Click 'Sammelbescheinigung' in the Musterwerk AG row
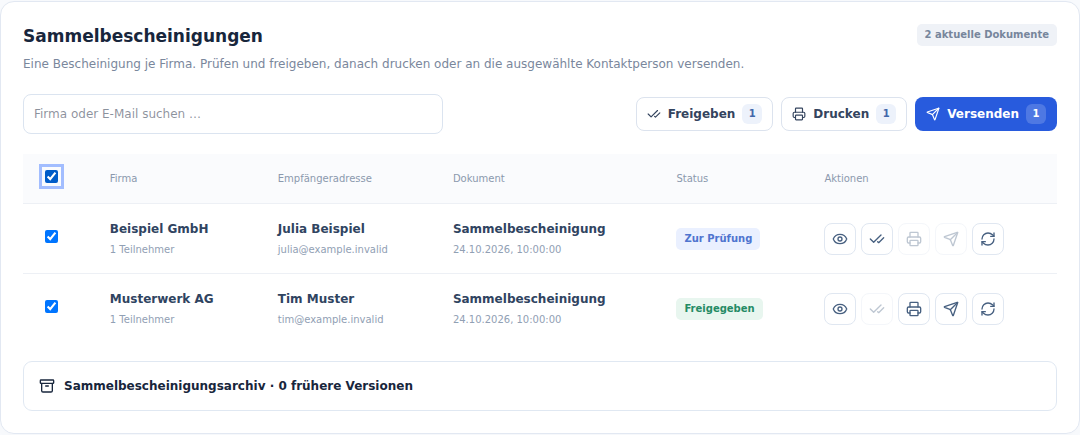 click(529, 299)
